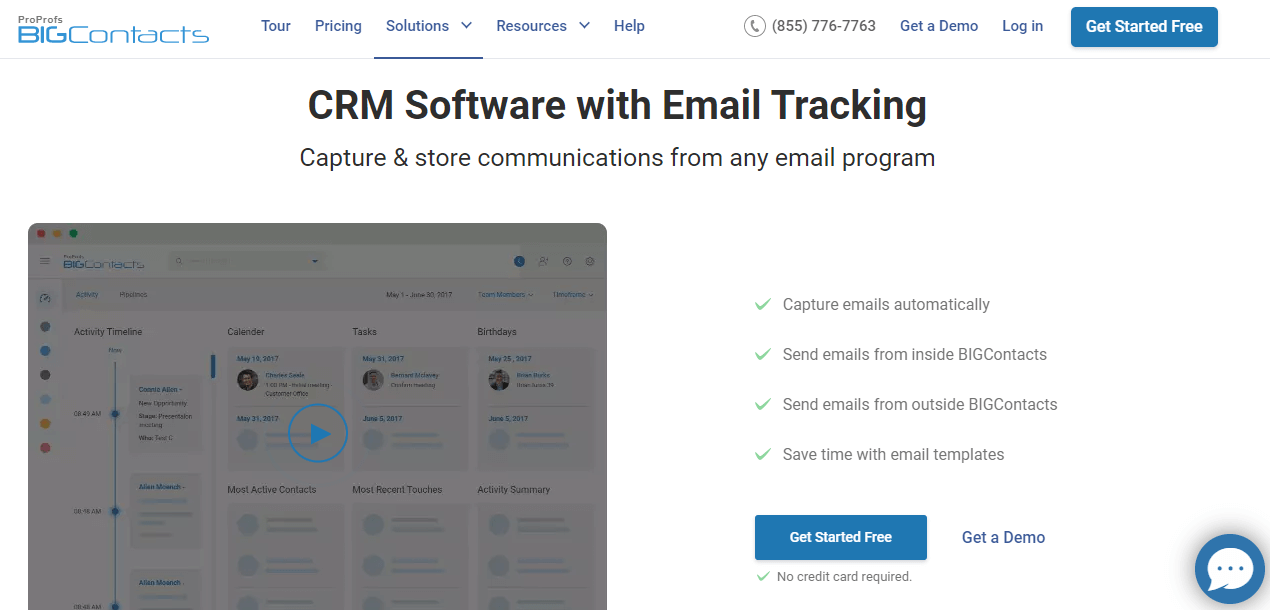Image resolution: width=1270 pixels, height=610 pixels.
Task: Call the (855) 776-7763 phone link
Action: pyautogui.click(x=810, y=26)
